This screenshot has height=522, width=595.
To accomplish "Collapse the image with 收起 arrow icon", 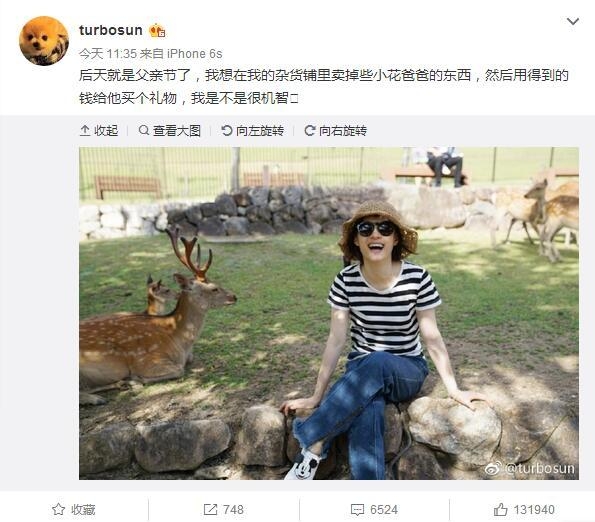I will 85,131.
